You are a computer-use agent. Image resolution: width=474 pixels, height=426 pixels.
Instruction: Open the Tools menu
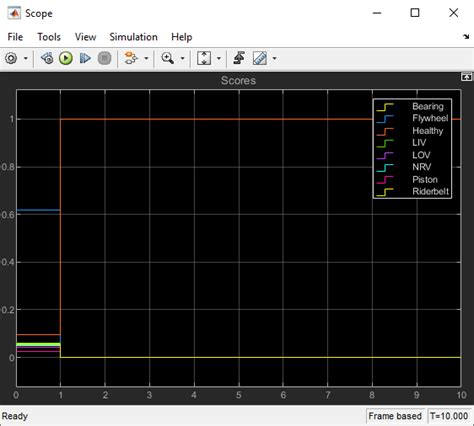click(49, 37)
